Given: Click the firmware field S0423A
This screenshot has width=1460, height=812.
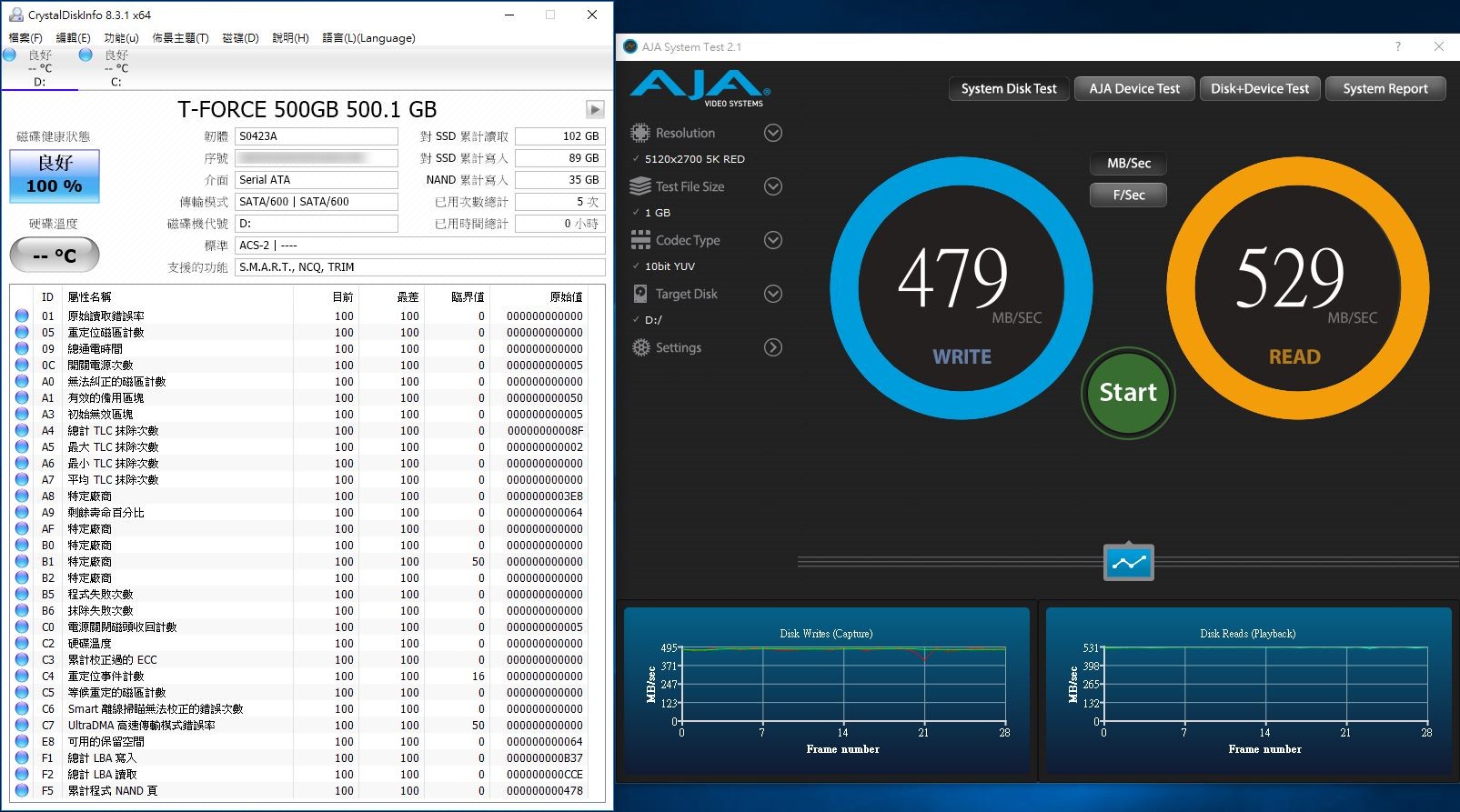Looking at the screenshot, I should click(x=317, y=136).
